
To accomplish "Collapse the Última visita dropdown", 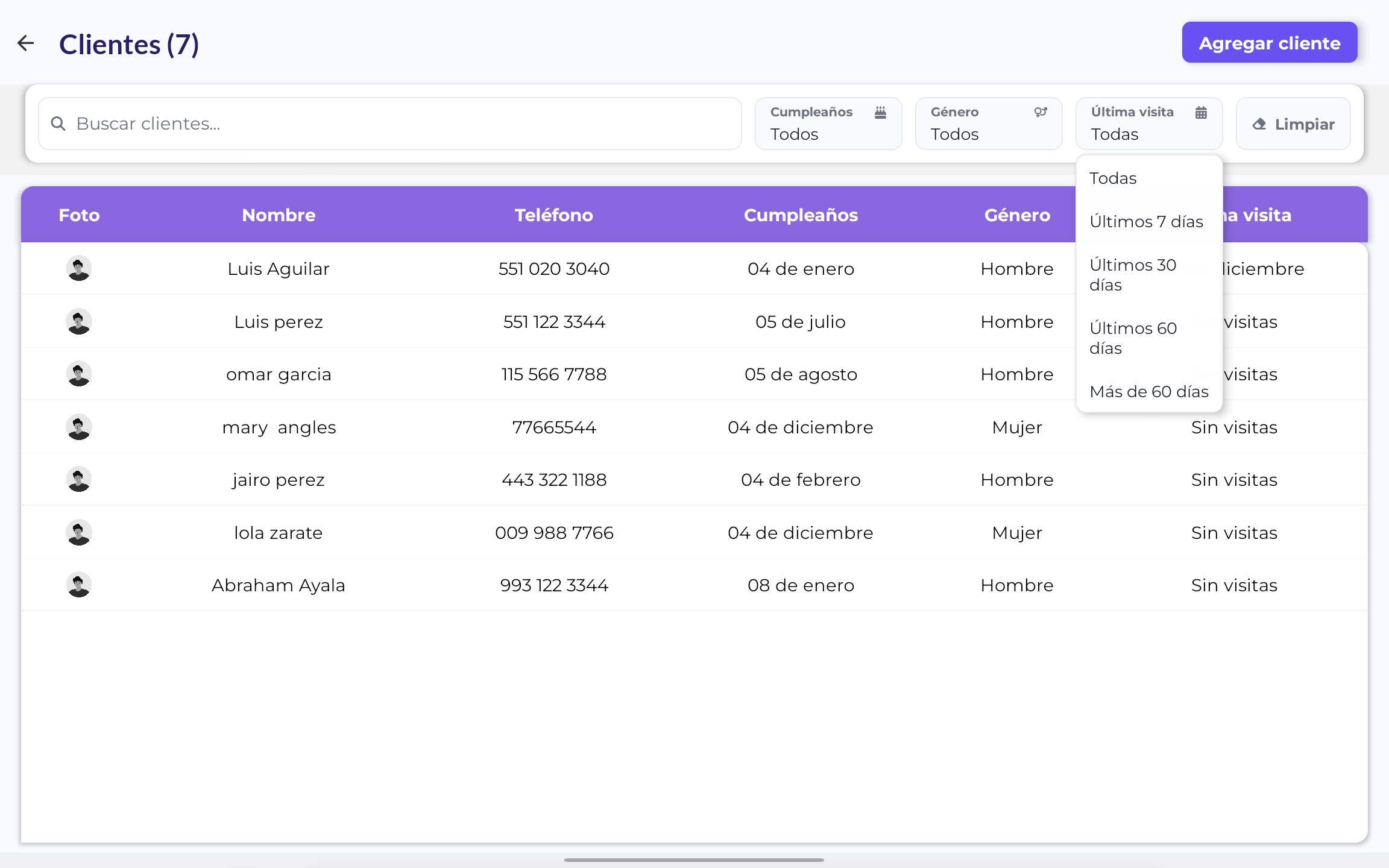I will 1148,124.
